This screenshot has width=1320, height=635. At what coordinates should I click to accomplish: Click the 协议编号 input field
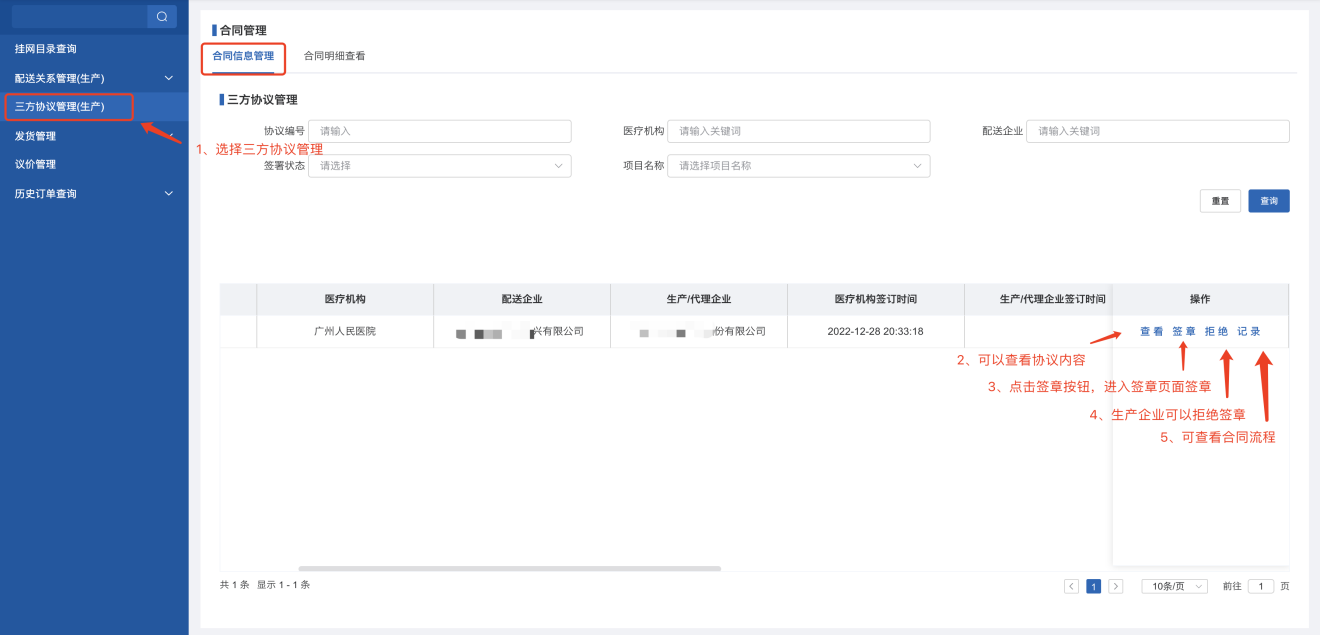click(x=439, y=131)
